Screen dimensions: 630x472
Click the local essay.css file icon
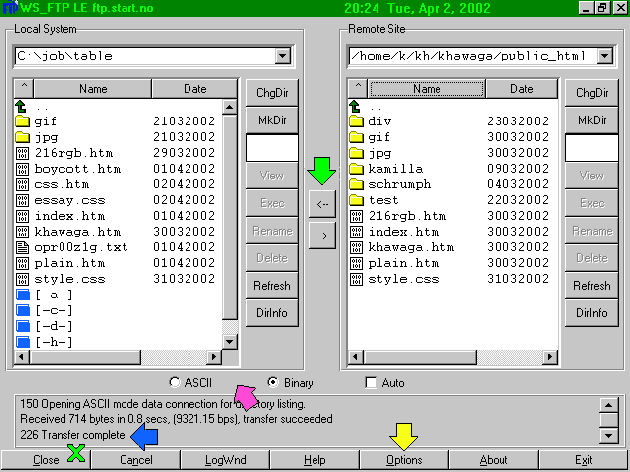(22, 200)
